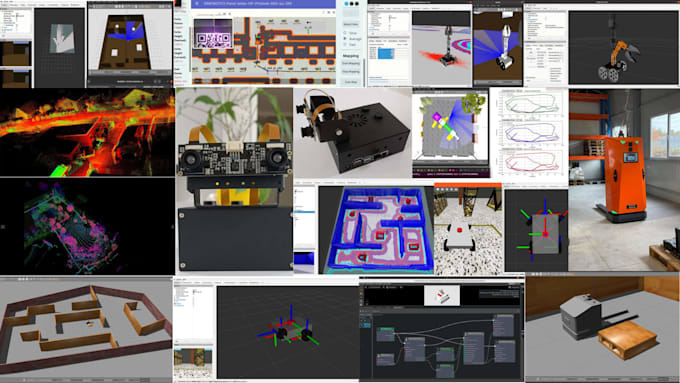Open the white robot with red top in warehouse sim
Viewport: 680px width, 383px height.
click(x=468, y=230)
